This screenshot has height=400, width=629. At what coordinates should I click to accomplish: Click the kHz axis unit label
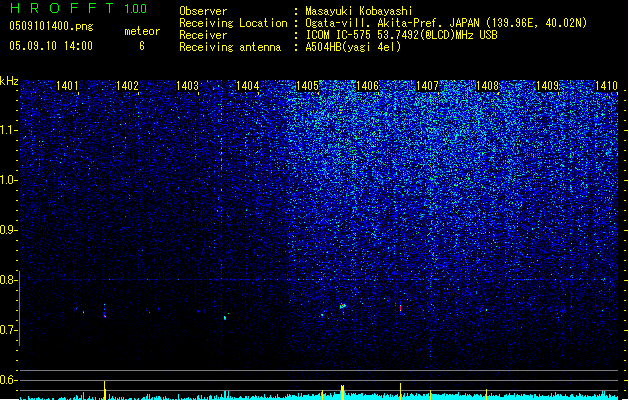click(9, 81)
